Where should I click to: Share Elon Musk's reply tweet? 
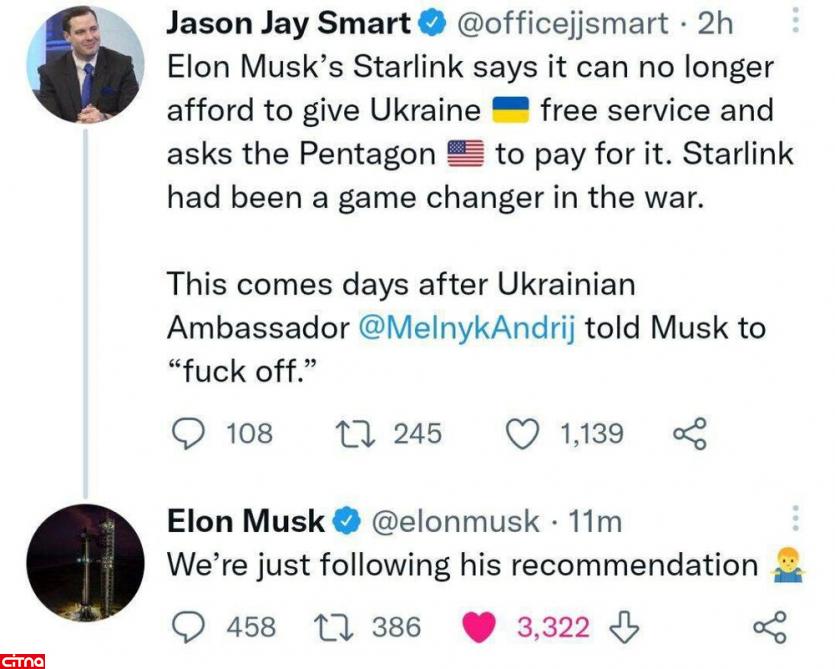[x=768, y=627]
